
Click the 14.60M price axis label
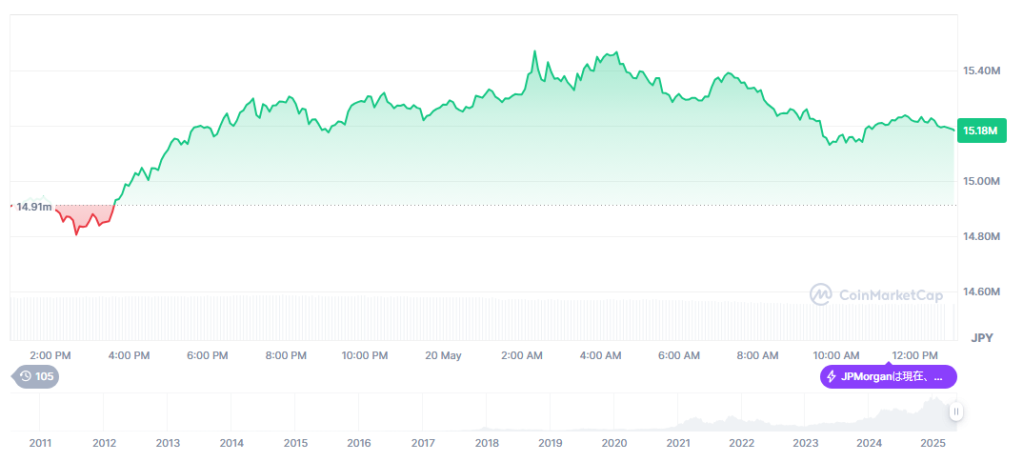pyautogui.click(x=981, y=291)
